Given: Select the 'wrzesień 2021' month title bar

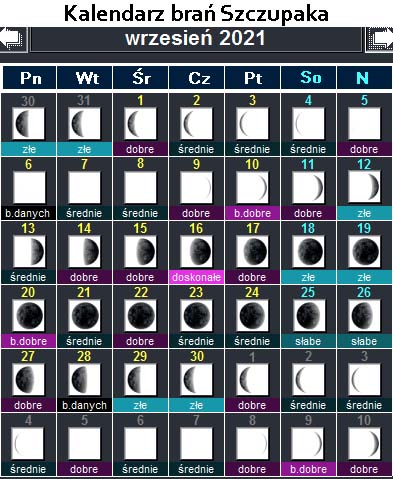Looking at the screenshot, I should click(196, 39).
